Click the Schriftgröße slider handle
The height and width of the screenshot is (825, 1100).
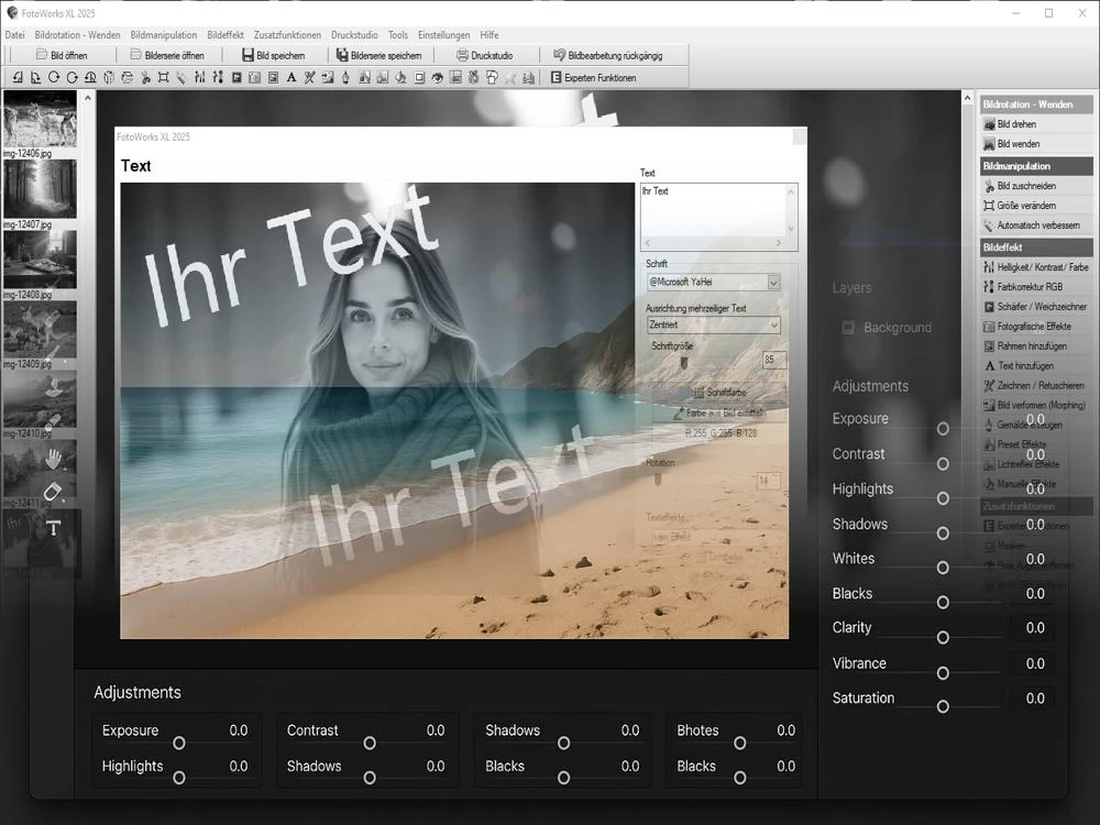[684, 363]
